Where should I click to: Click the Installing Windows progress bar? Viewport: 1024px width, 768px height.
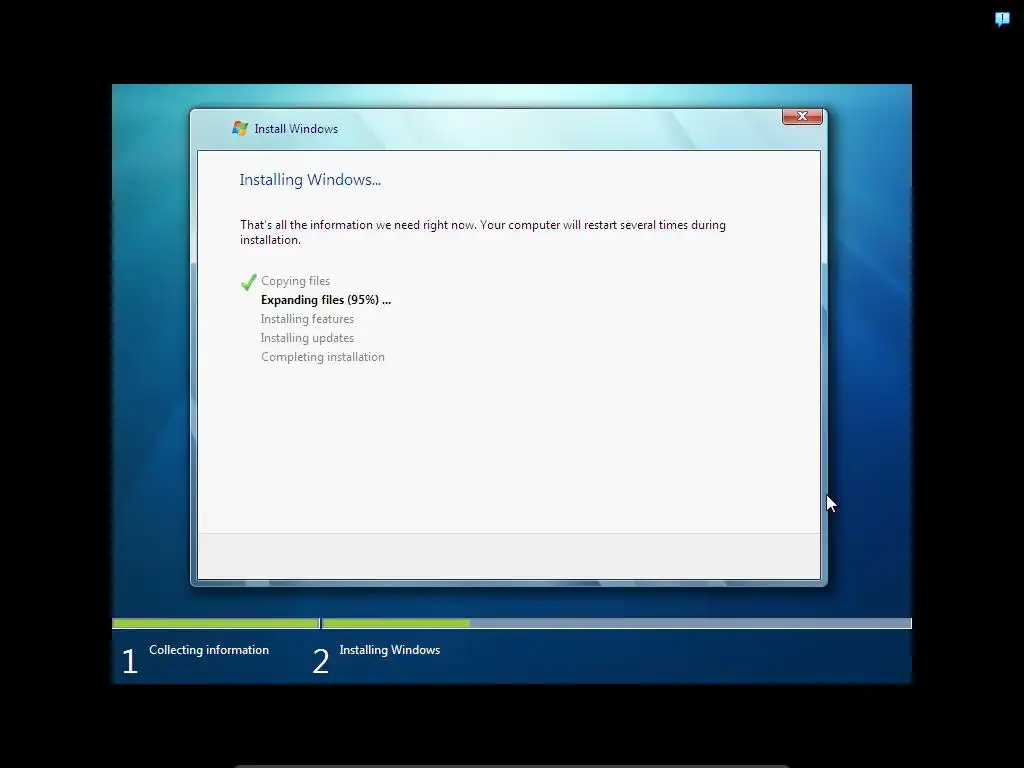[616, 624]
